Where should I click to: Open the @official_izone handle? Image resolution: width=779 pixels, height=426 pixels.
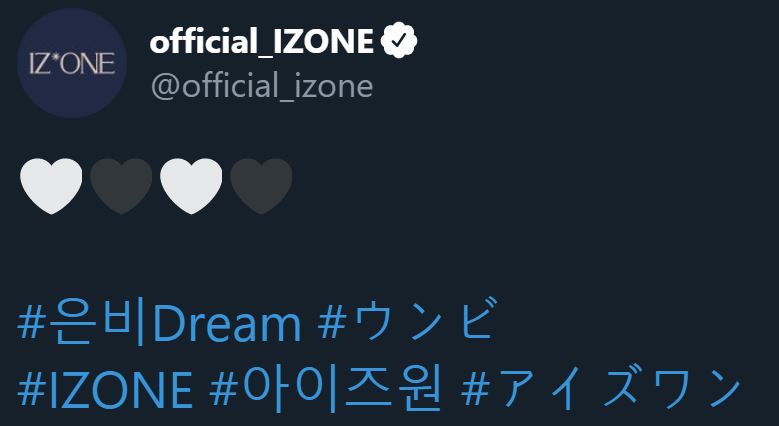261,86
